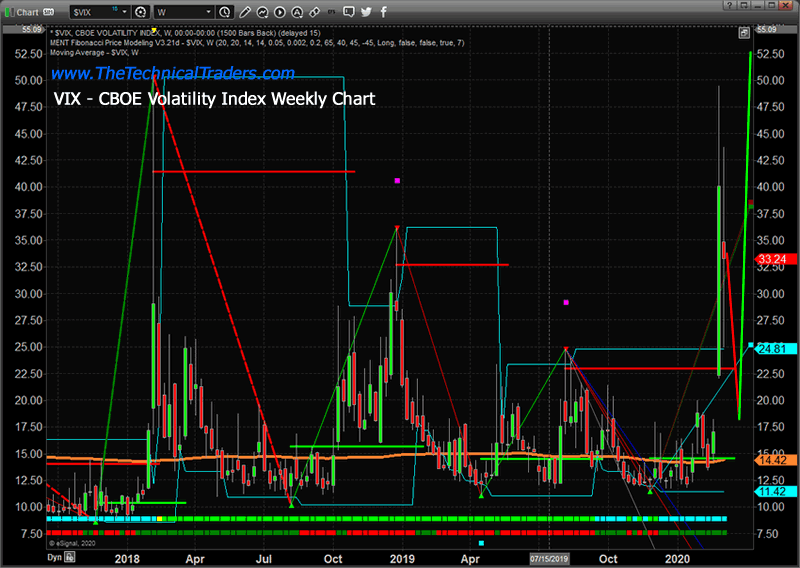The image size is (800, 568).
Task: Click the bar replay play icon
Action: tap(279, 12)
